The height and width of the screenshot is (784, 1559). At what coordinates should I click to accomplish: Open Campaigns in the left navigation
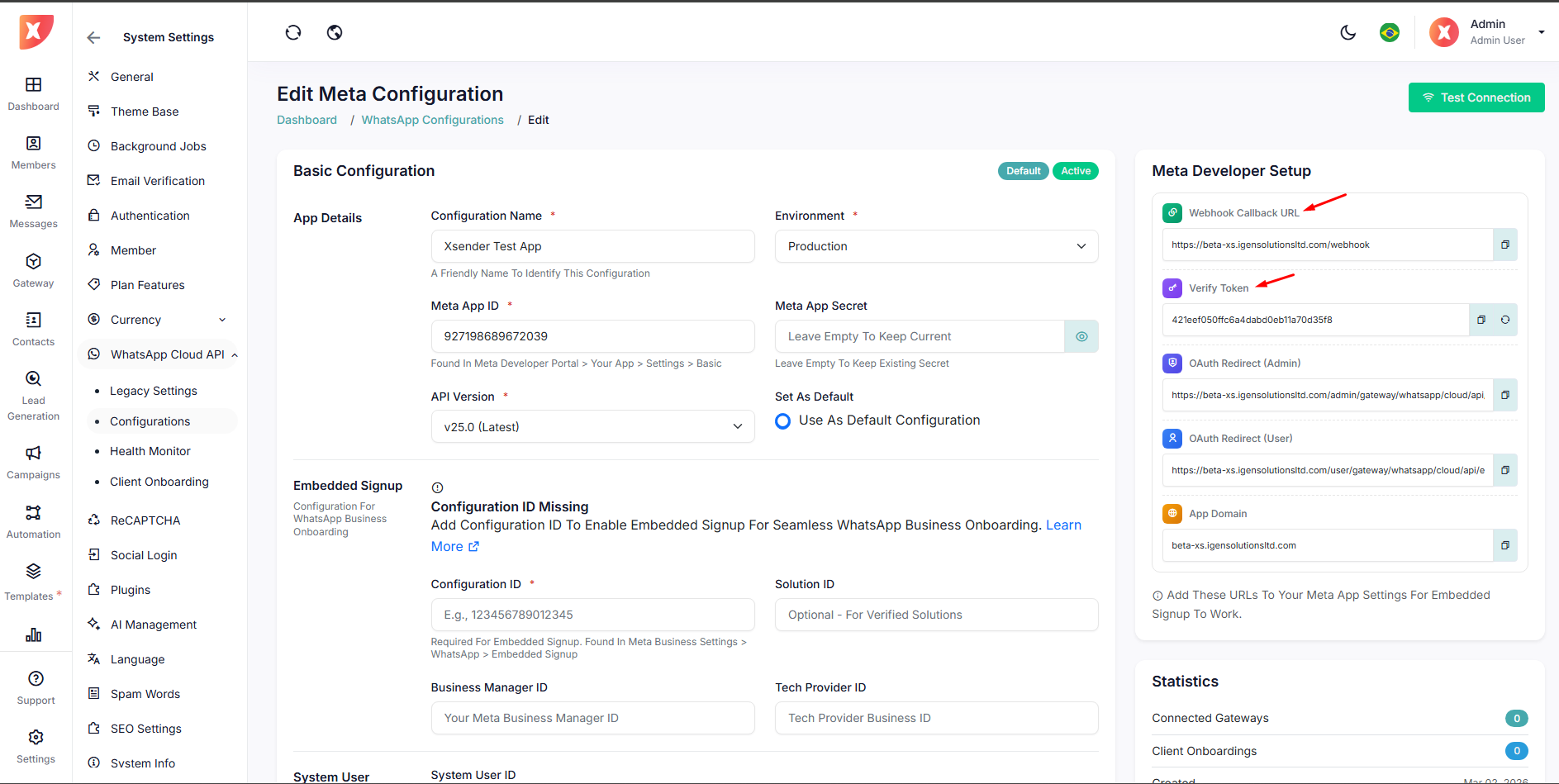(x=33, y=462)
